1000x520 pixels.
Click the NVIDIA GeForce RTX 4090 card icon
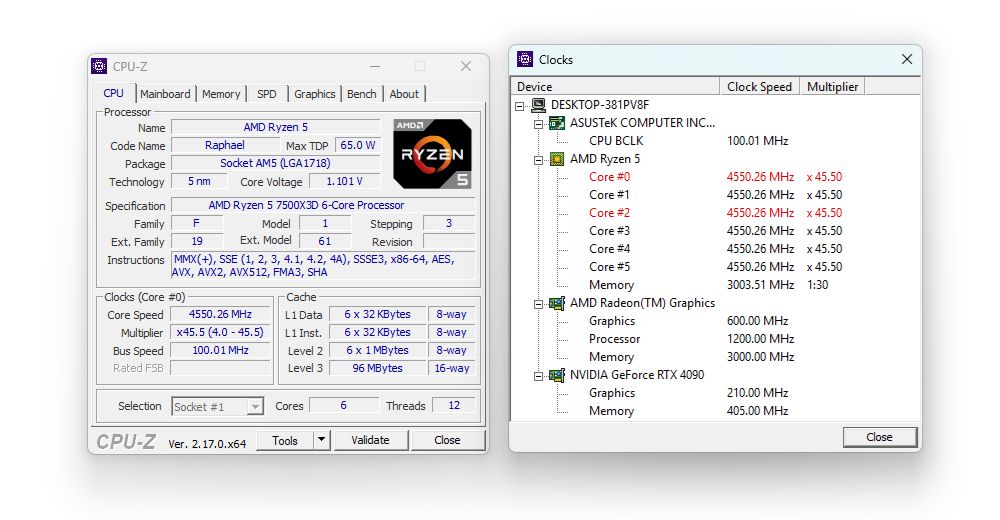[557, 375]
